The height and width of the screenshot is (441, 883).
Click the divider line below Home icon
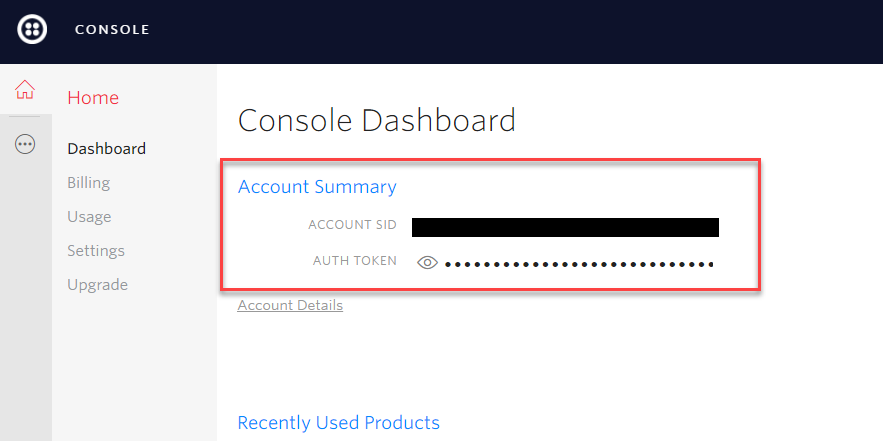click(x=25, y=117)
